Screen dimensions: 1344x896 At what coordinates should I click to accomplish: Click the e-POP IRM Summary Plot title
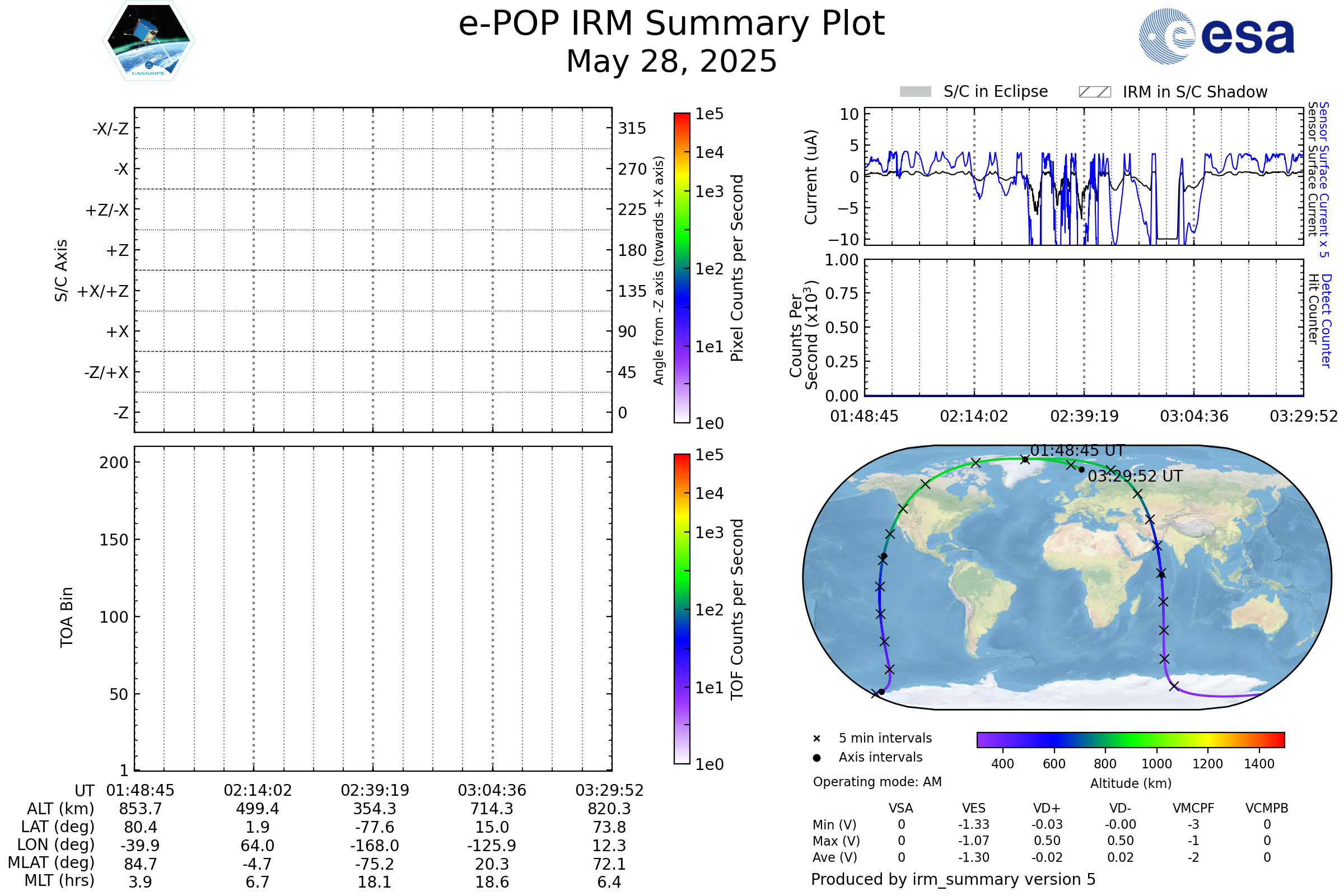coord(671,24)
